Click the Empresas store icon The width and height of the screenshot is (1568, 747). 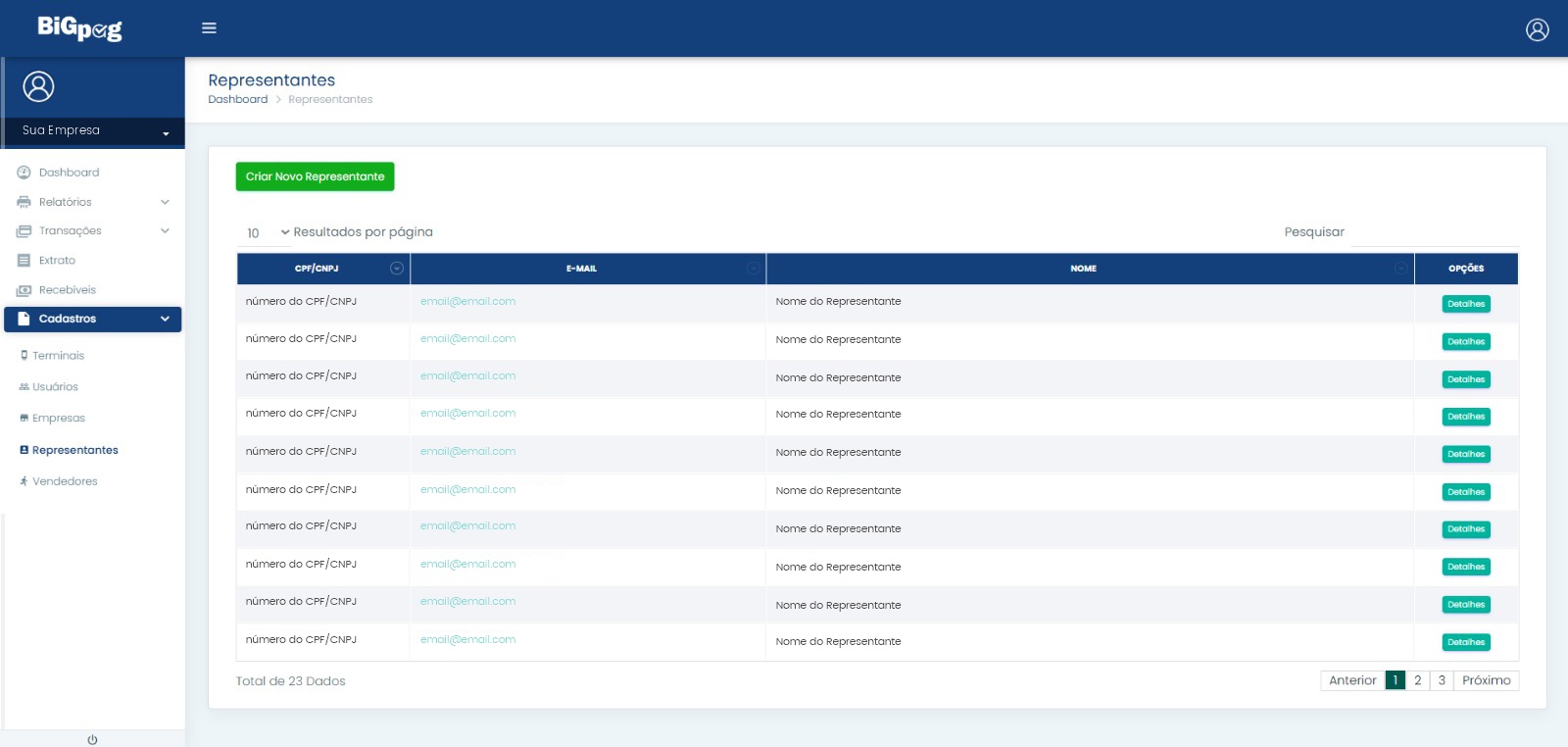[x=24, y=419]
